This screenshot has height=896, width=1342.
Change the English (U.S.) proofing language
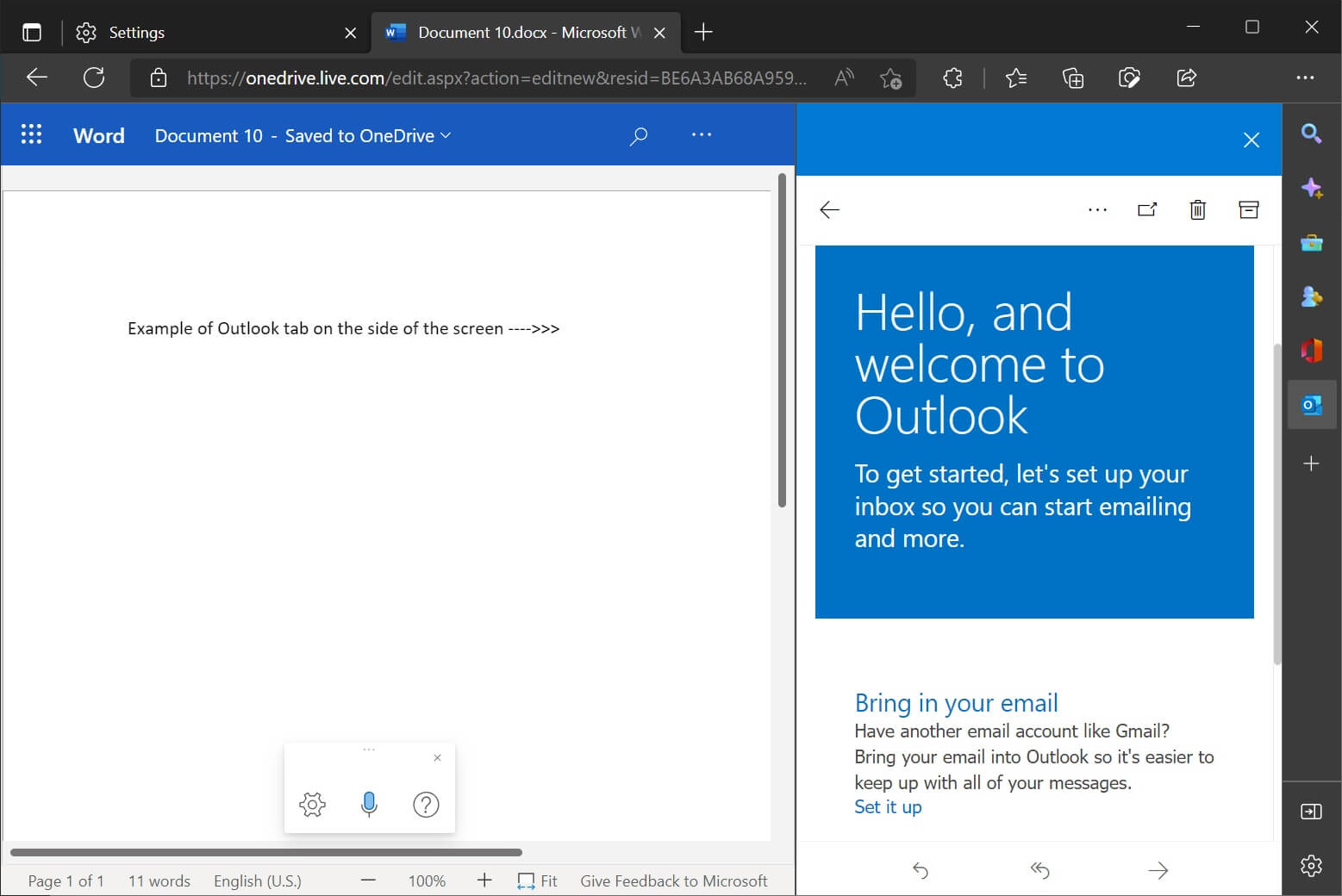pyautogui.click(x=258, y=880)
